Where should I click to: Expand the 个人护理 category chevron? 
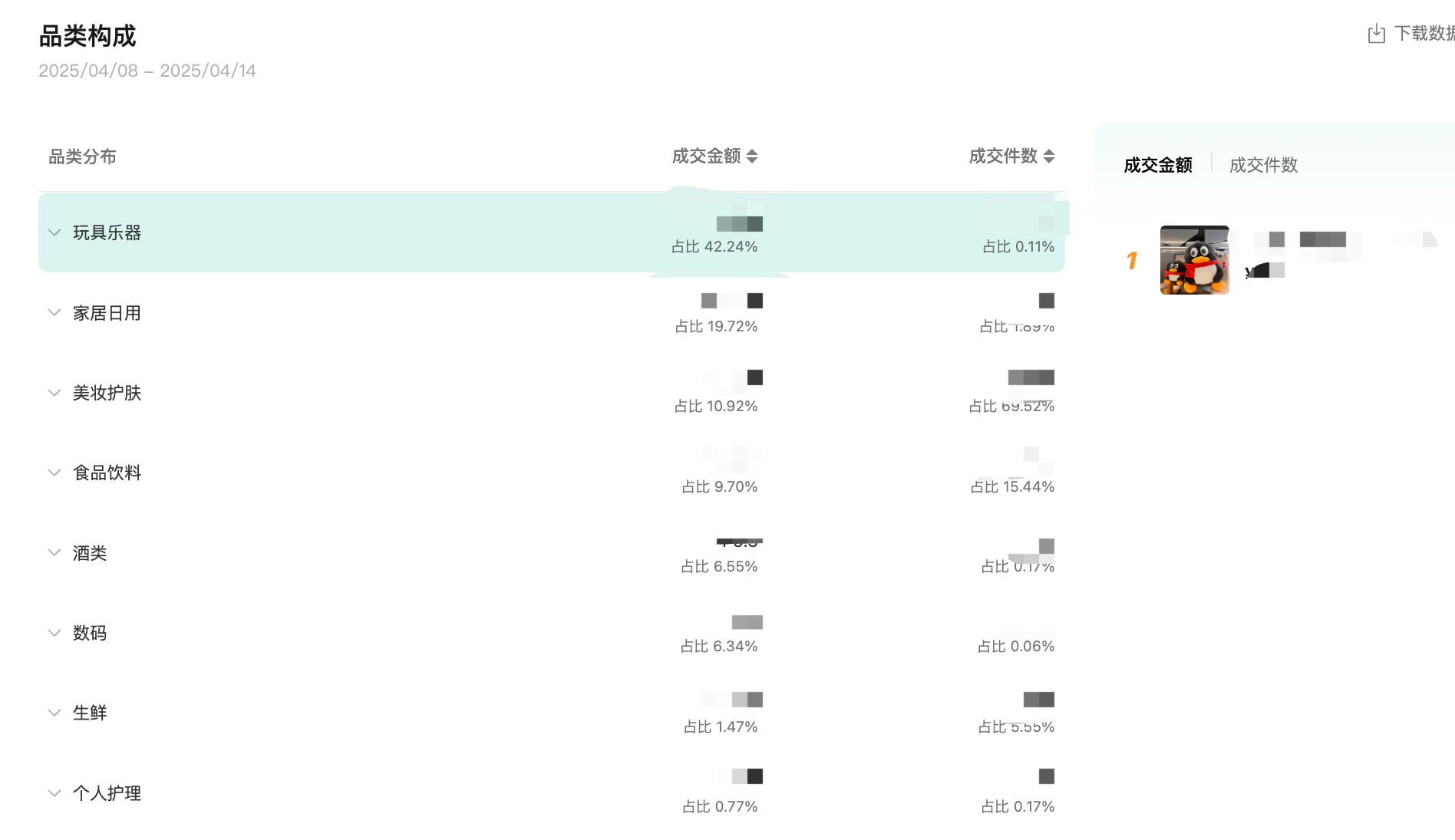coord(54,793)
